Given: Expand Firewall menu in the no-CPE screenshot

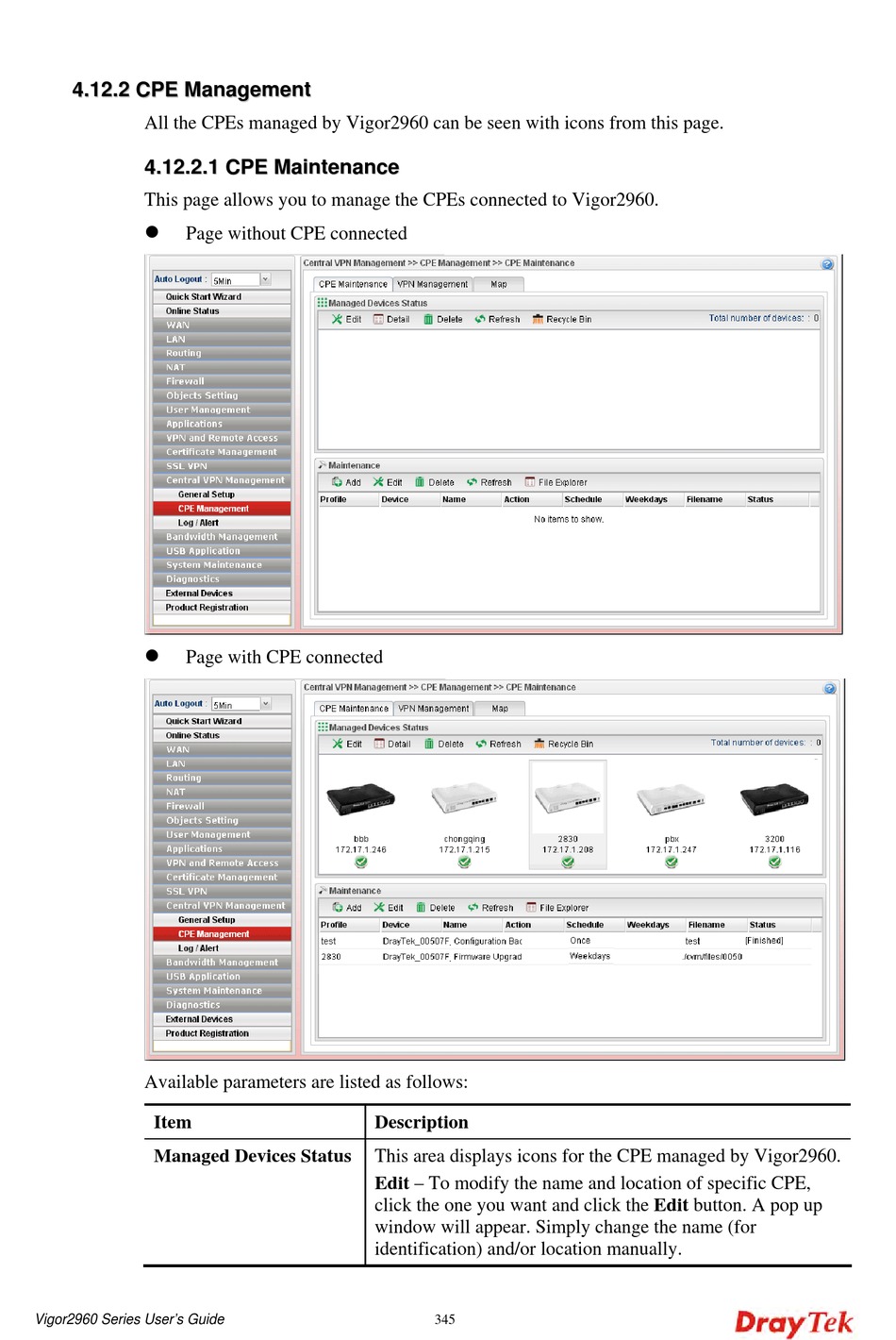Looking at the screenshot, I should (222, 381).
